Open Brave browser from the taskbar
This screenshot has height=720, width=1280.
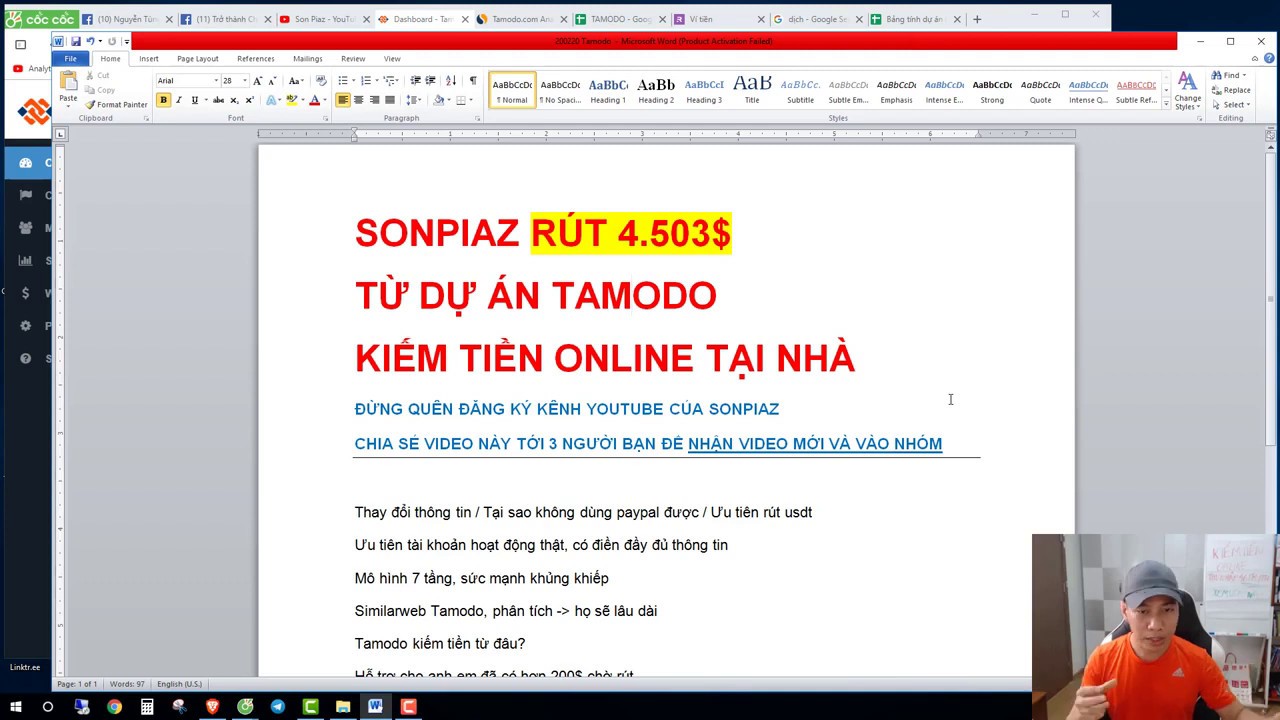pos(212,707)
